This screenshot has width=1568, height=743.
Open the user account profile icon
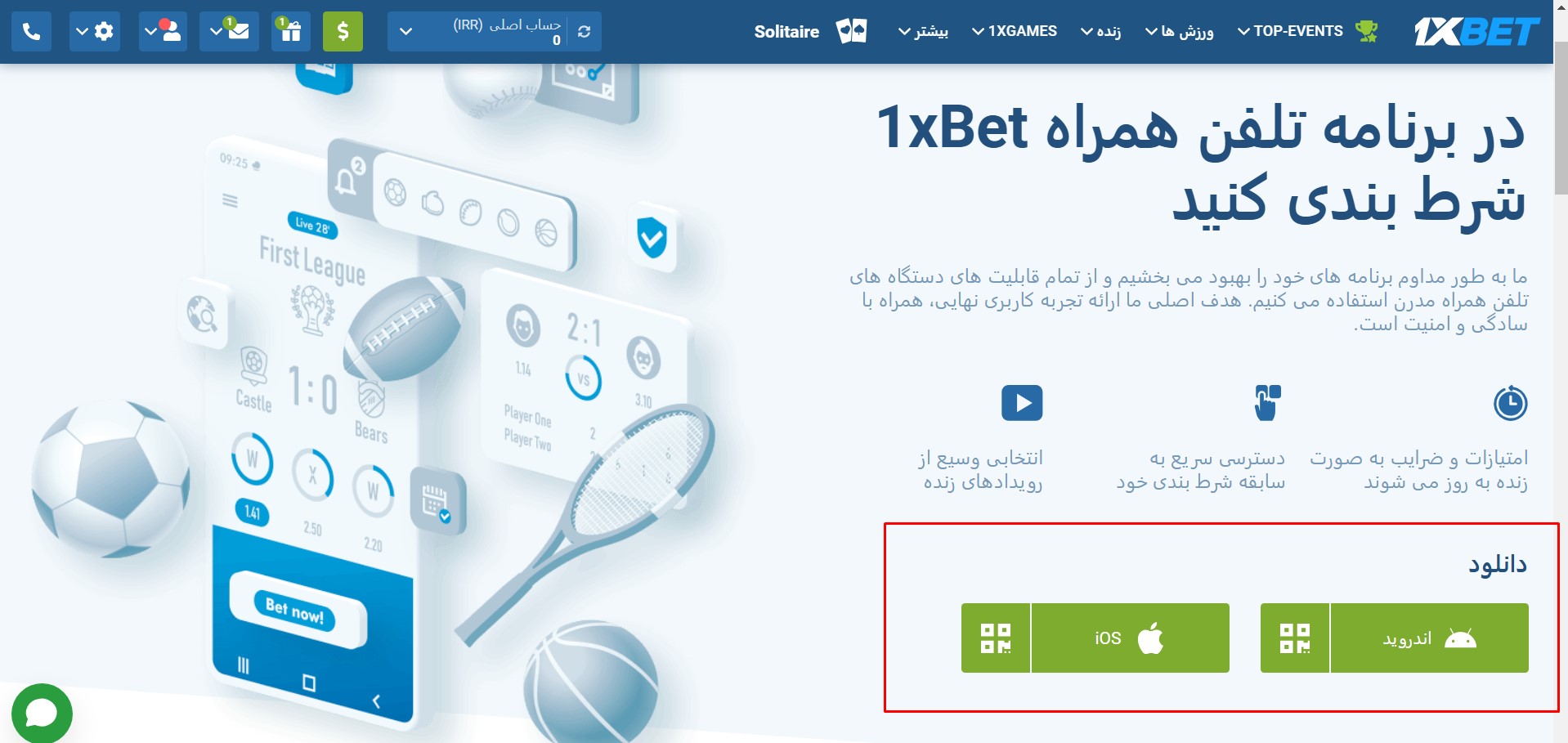coord(163,32)
